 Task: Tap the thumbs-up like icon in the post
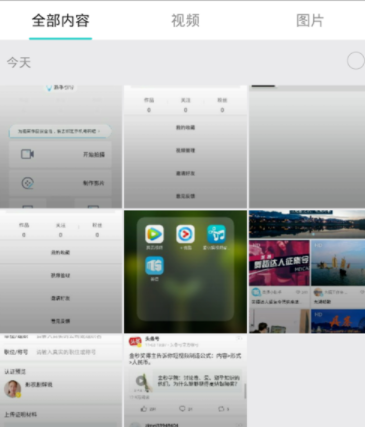point(144,409)
